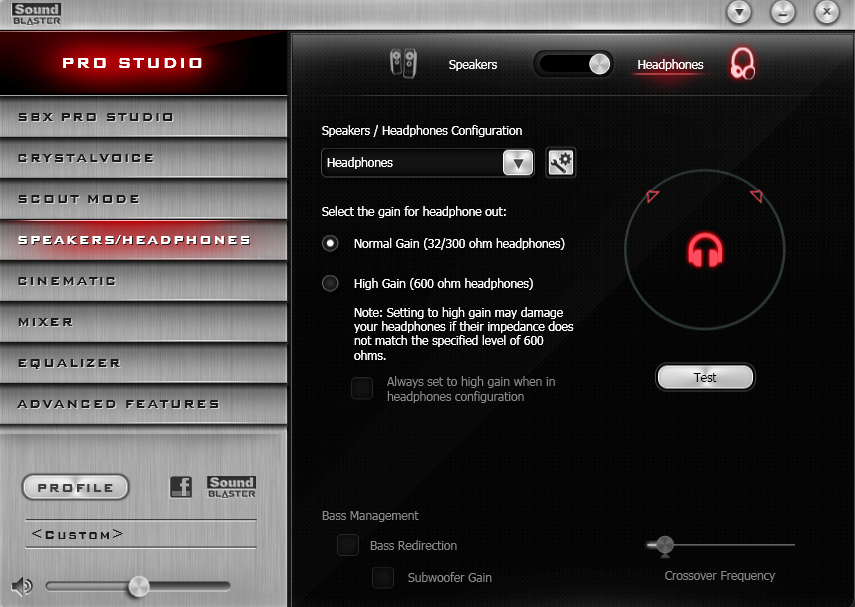This screenshot has height=607, width=855.
Task: Open advanced configuration gear icon
Action: pyautogui.click(x=561, y=162)
